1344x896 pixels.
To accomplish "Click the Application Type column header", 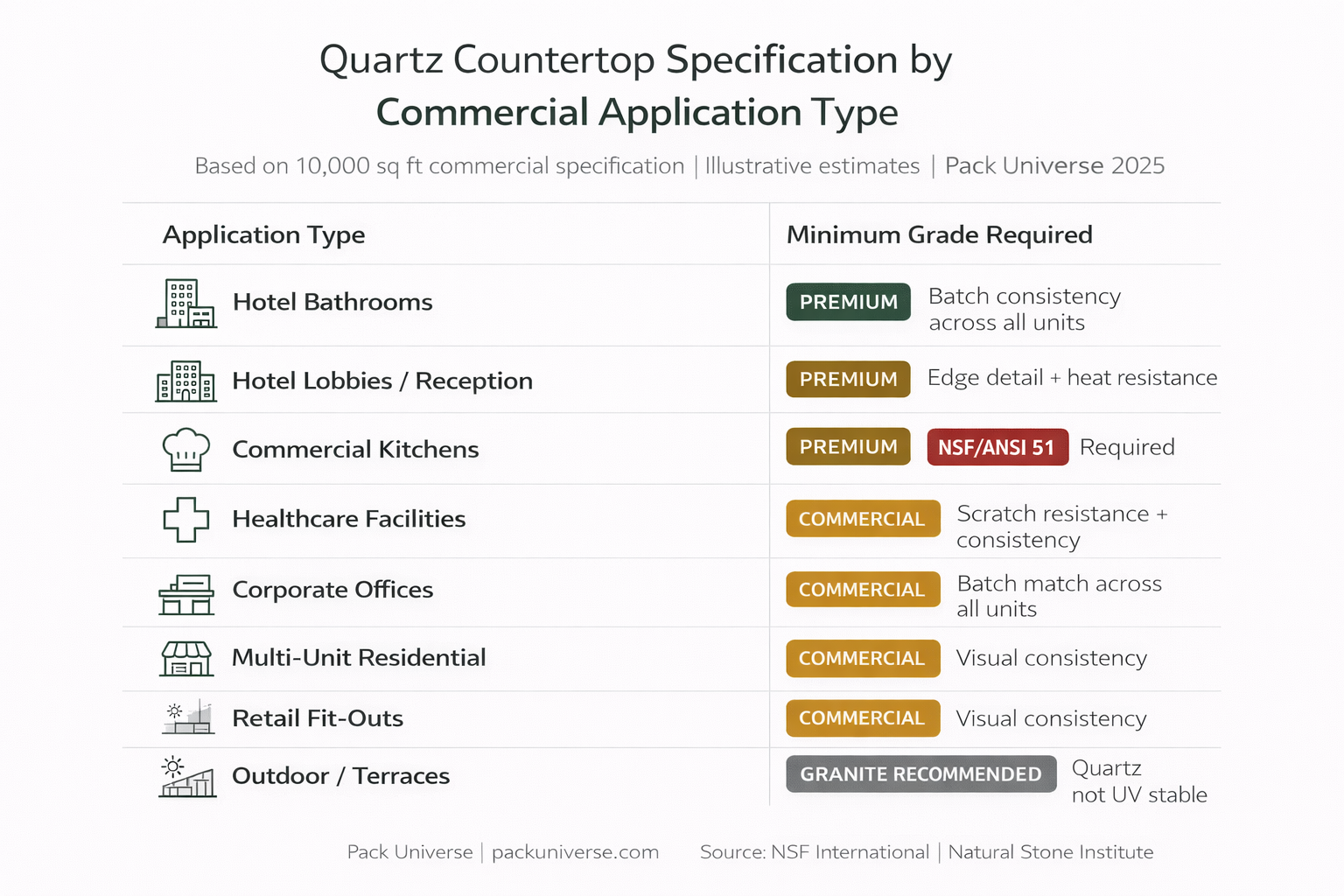I will point(263,234).
